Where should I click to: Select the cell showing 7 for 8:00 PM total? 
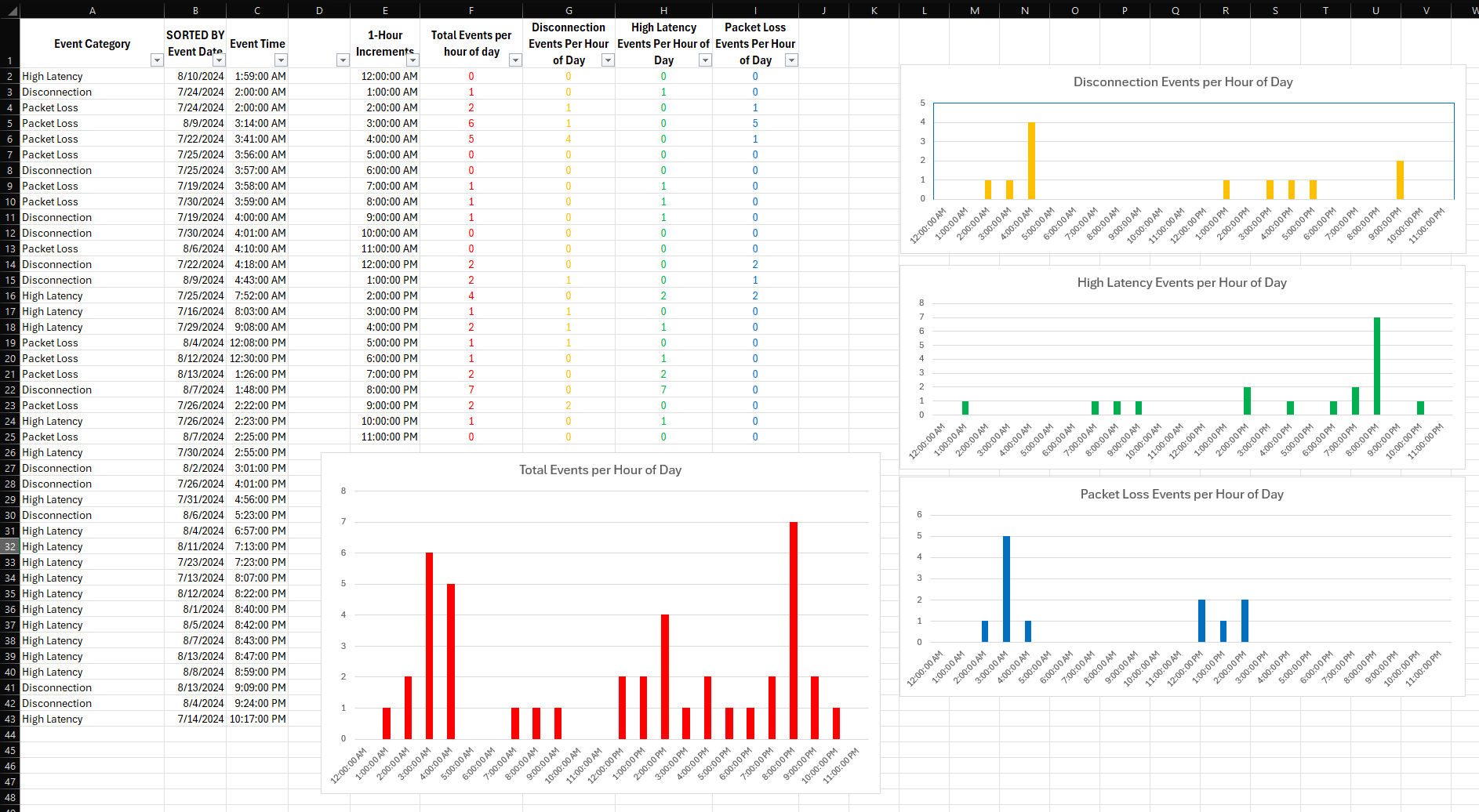tap(471, 390)
